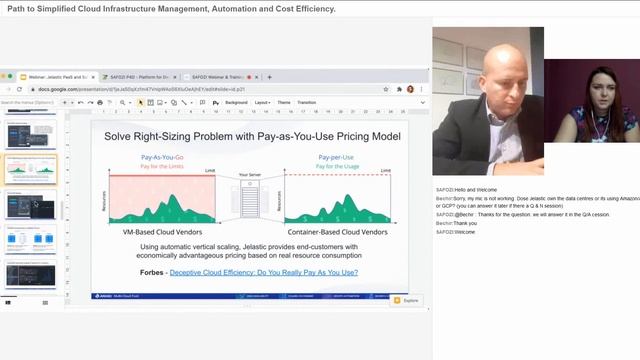Click the add comment icon
This screenshot has height=360, width=640.
point(202,102)
